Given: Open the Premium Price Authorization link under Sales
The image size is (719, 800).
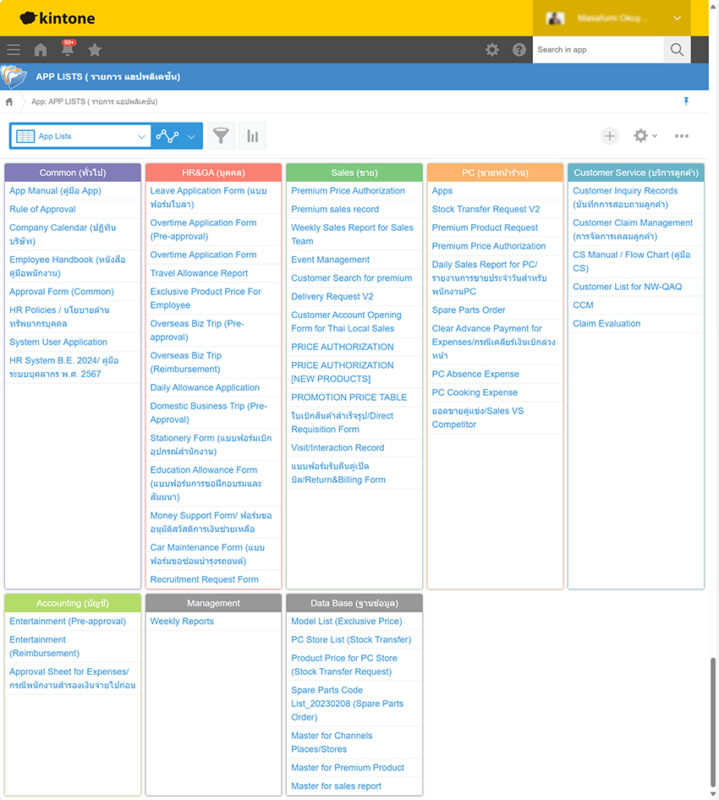Looking at the screenshot, I should tap(348, 191).
